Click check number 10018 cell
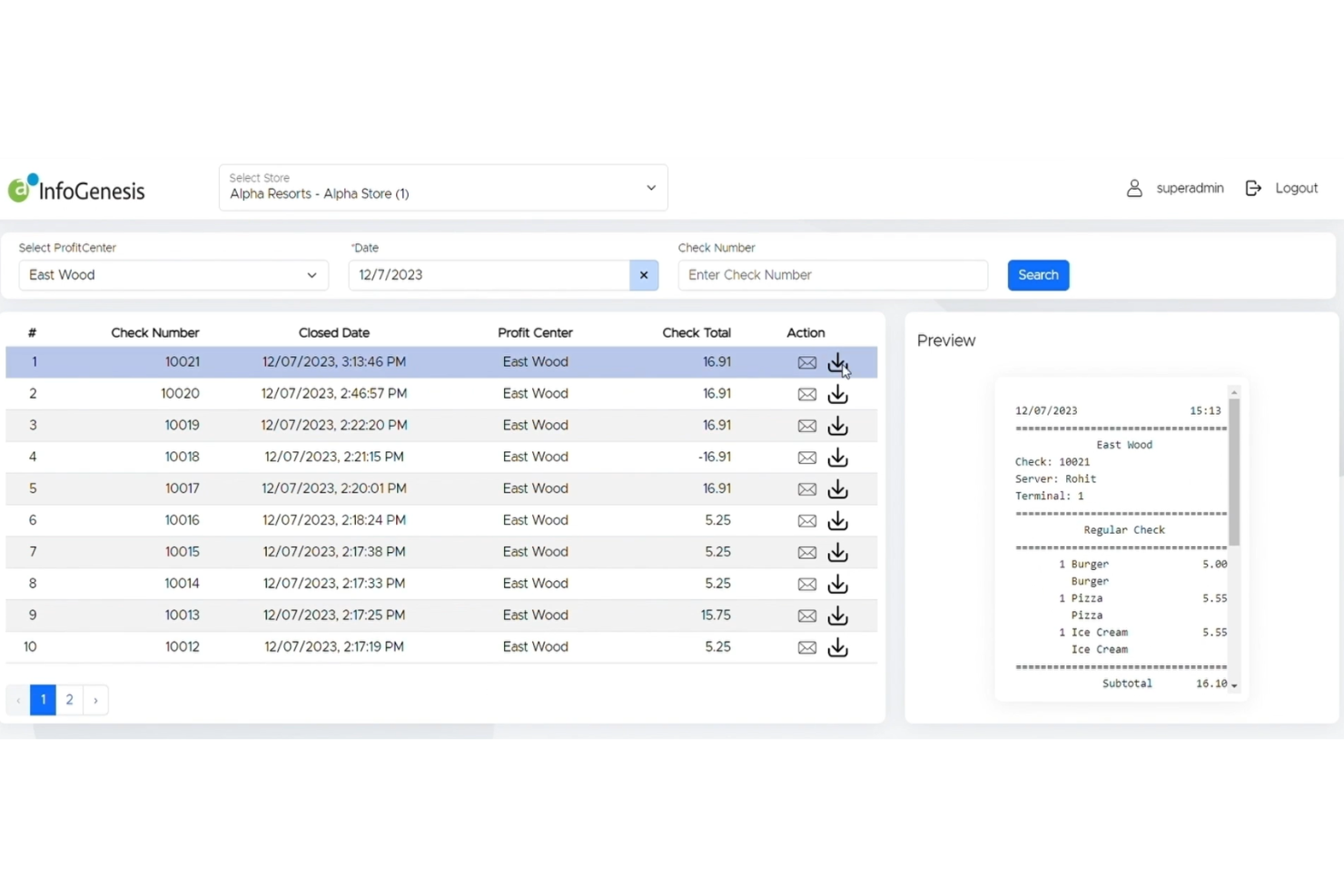The height and width of the screenshot is (896, 1344). coord(182,457)
